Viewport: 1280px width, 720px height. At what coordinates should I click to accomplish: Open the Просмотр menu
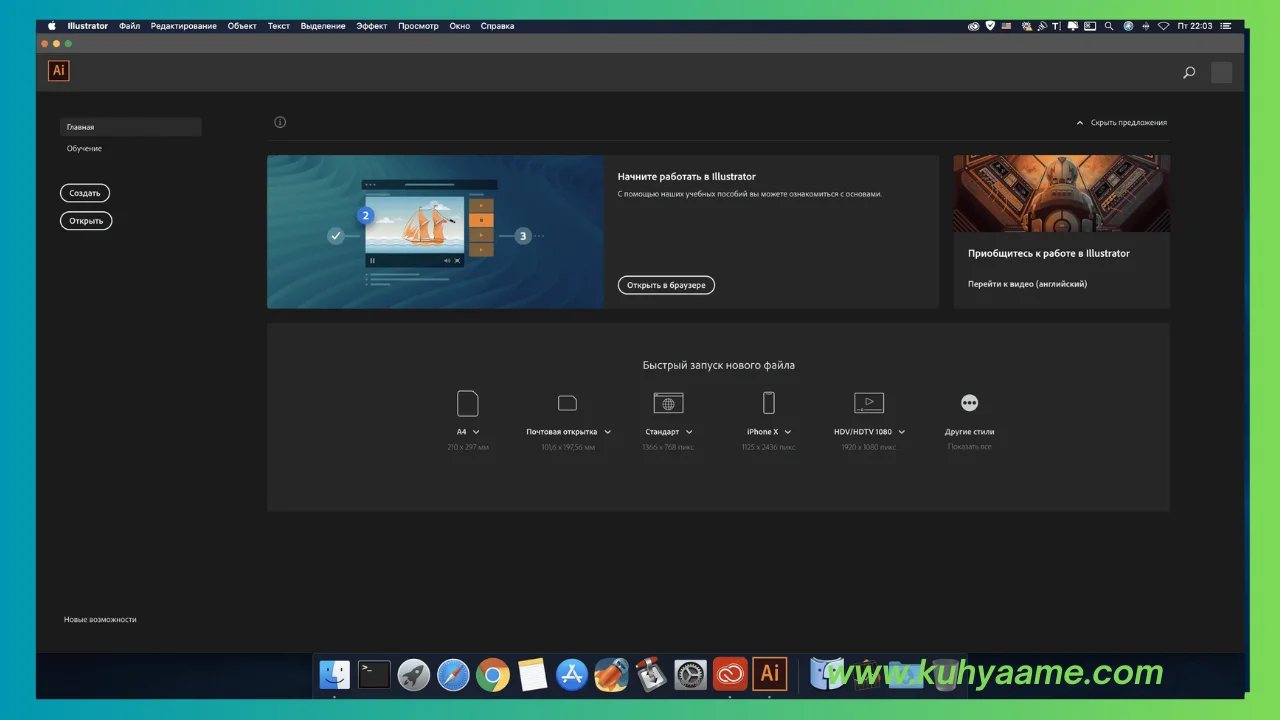[418, 26]
